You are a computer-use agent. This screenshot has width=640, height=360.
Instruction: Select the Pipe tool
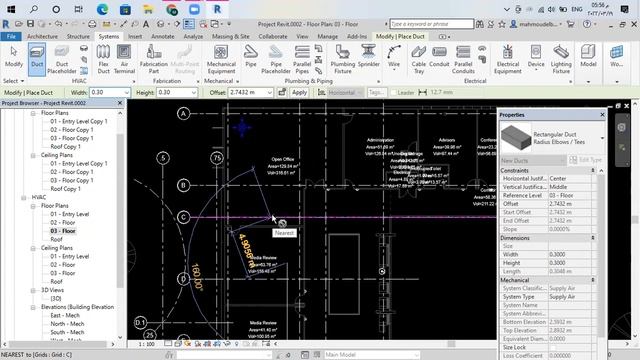click(x=251, y=56)
